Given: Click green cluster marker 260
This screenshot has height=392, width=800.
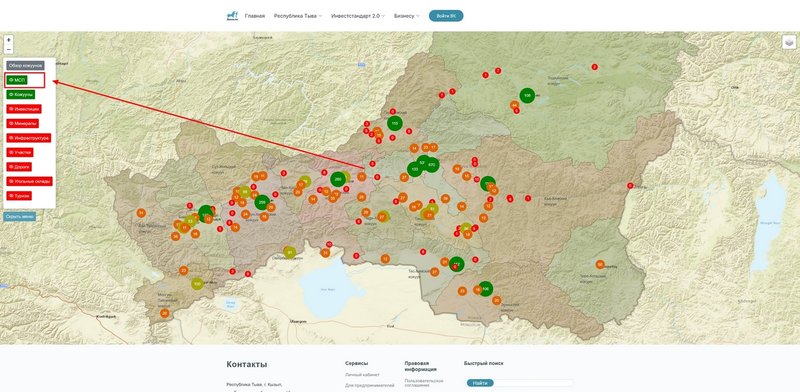Looking at the screenshot, I should 338,179.
